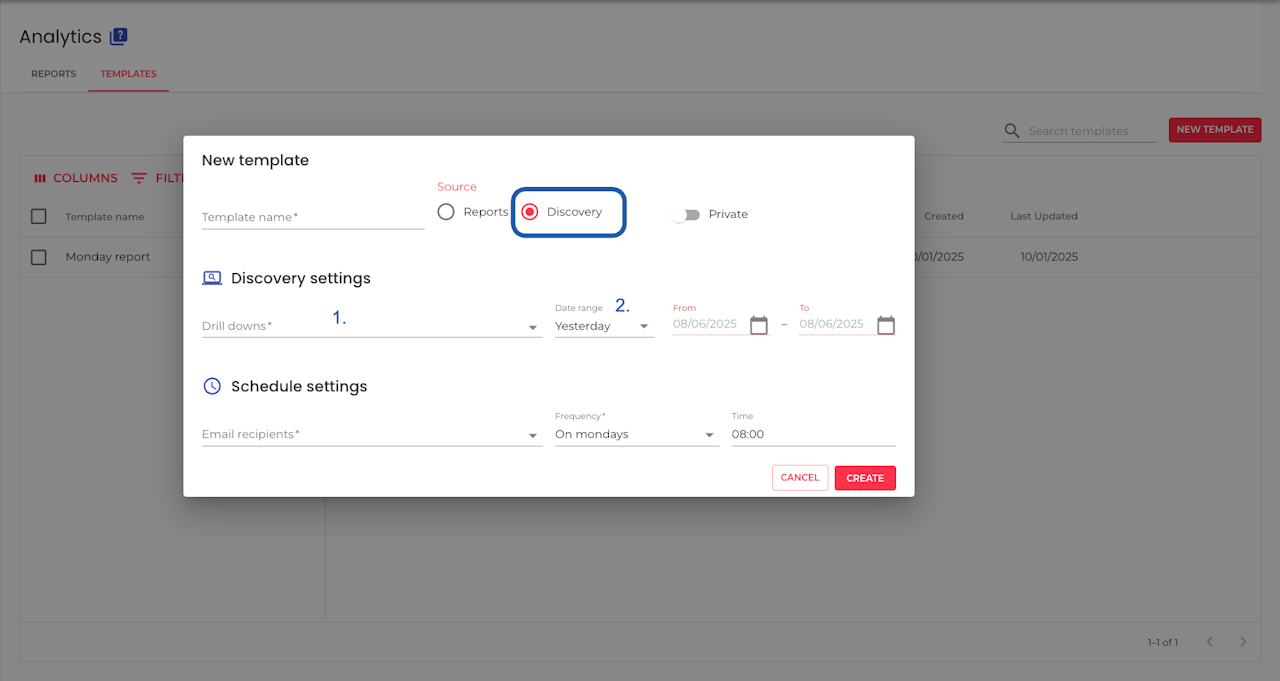The height and width of the screenshot is (681, 1280).
Task: Open the Columns icon in table toolbar
Action: [x=40, y=178]
